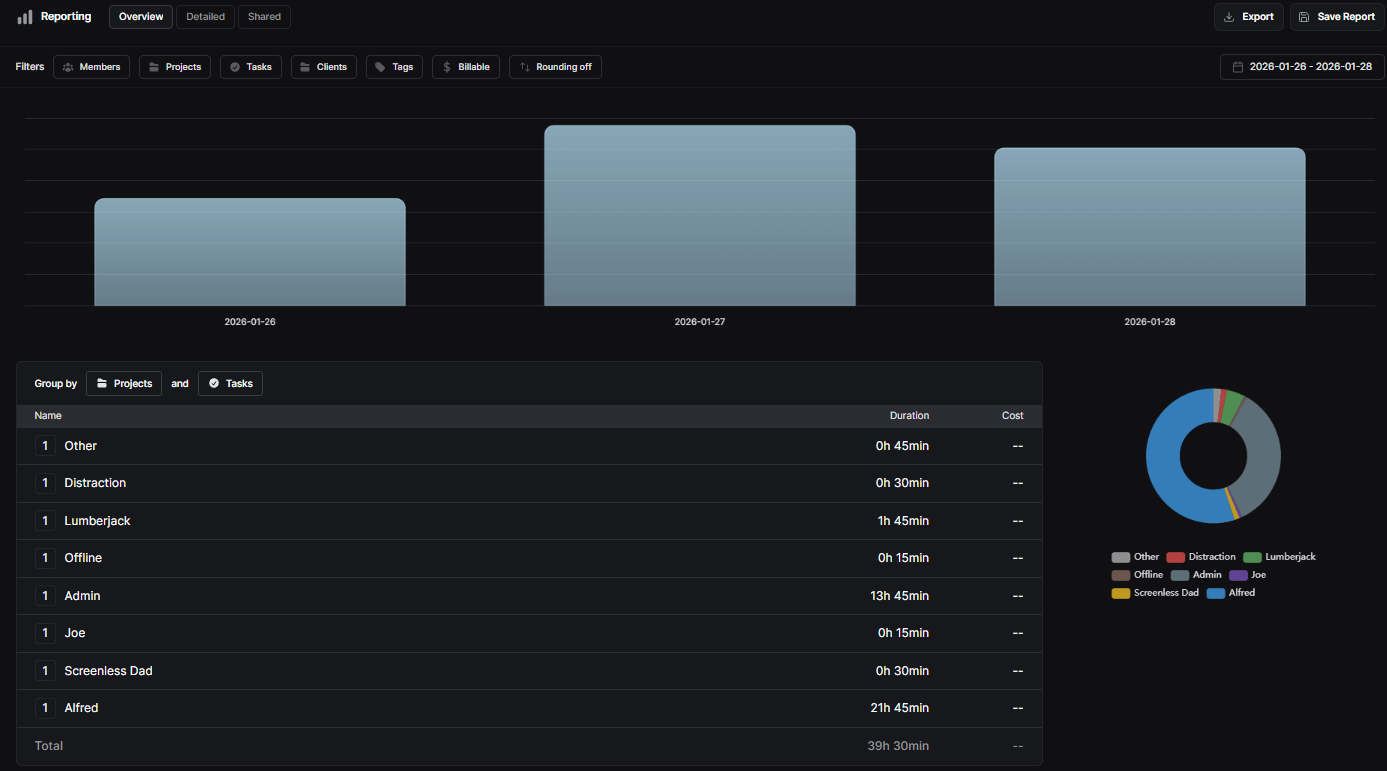Viewport: 1387px width, 771px height.
Task: Expand the Distraction project row
Action: 45,483
